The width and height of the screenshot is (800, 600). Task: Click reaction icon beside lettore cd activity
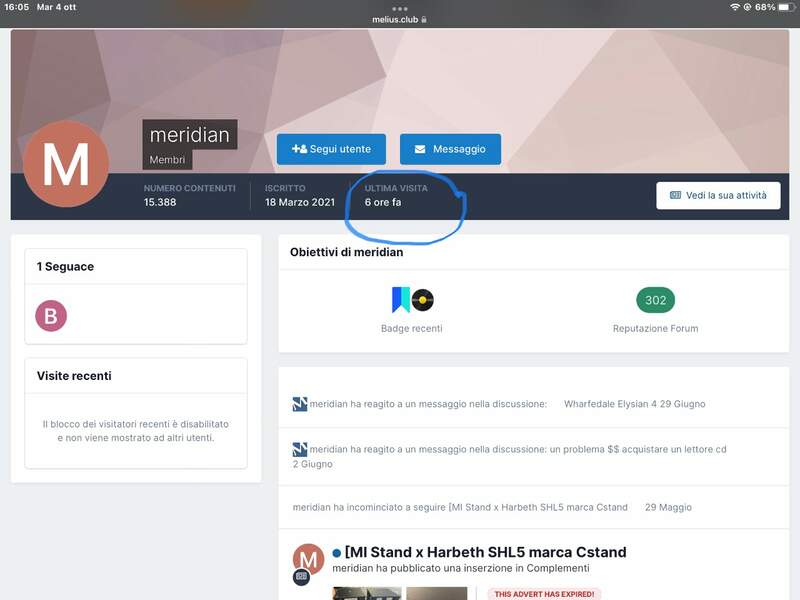click(x=300, y=450)
